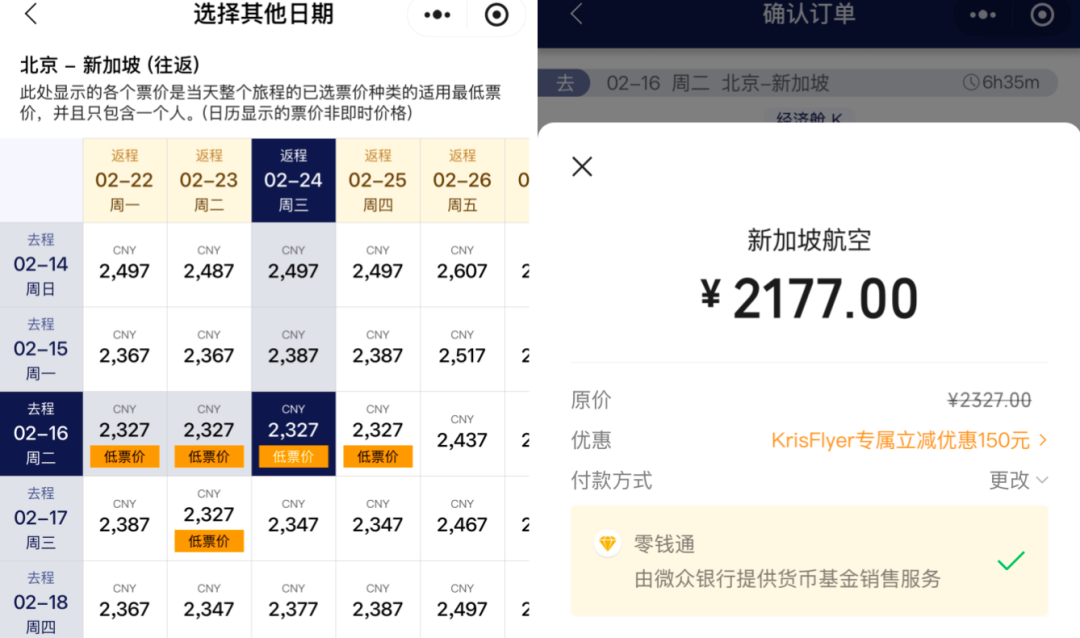Go back from the confirm order page

click(577, 14)
